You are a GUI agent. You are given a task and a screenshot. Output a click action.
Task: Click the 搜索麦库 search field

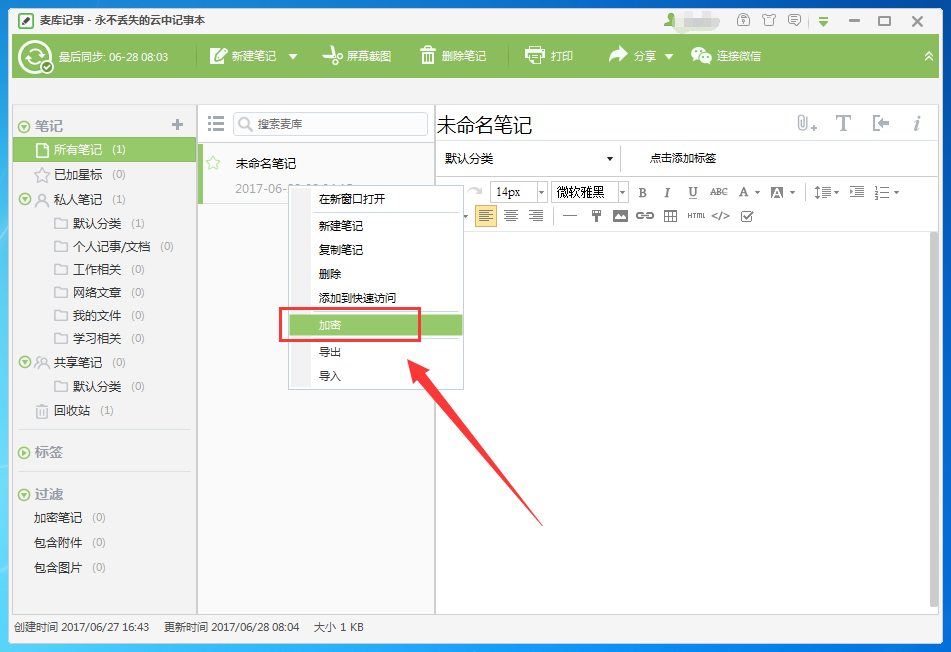(330, 123)
